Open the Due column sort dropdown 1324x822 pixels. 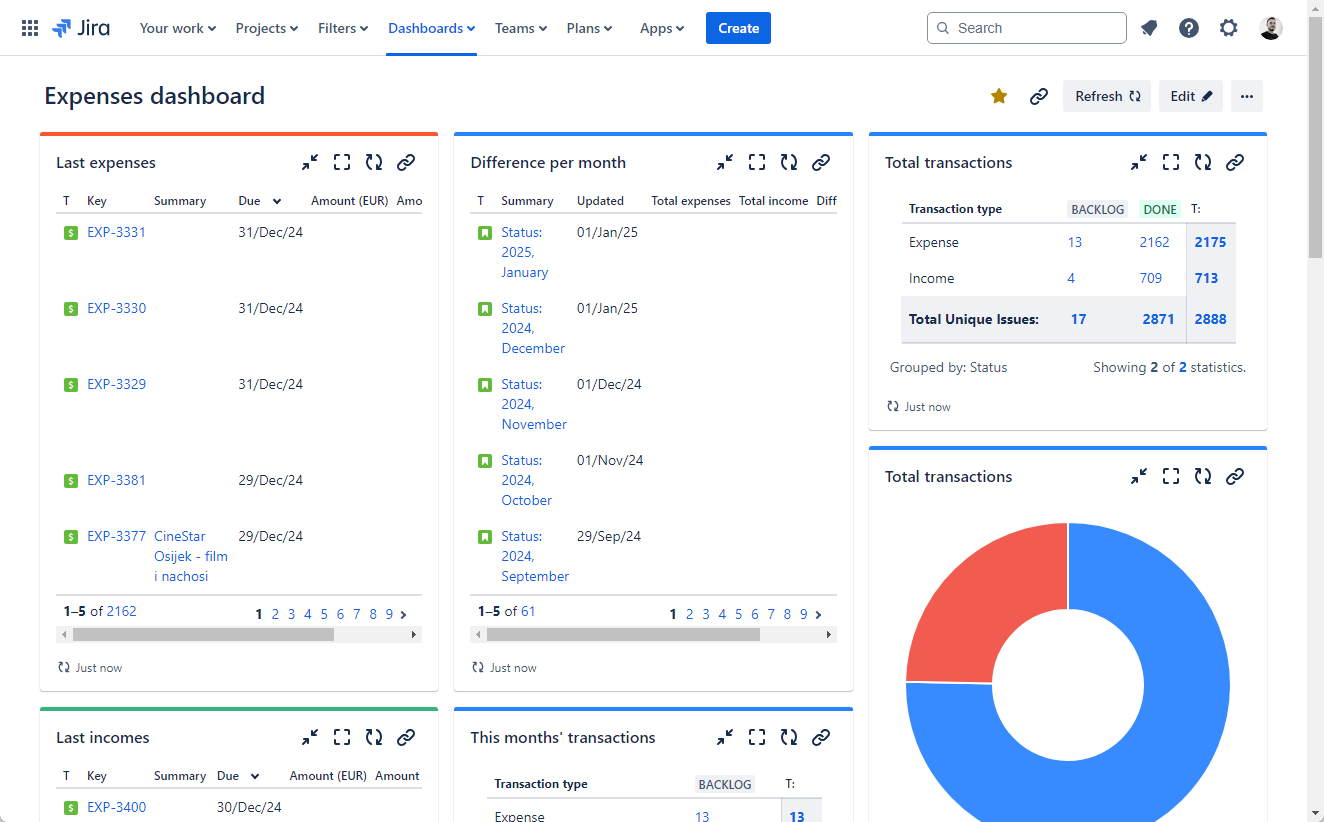275,200
